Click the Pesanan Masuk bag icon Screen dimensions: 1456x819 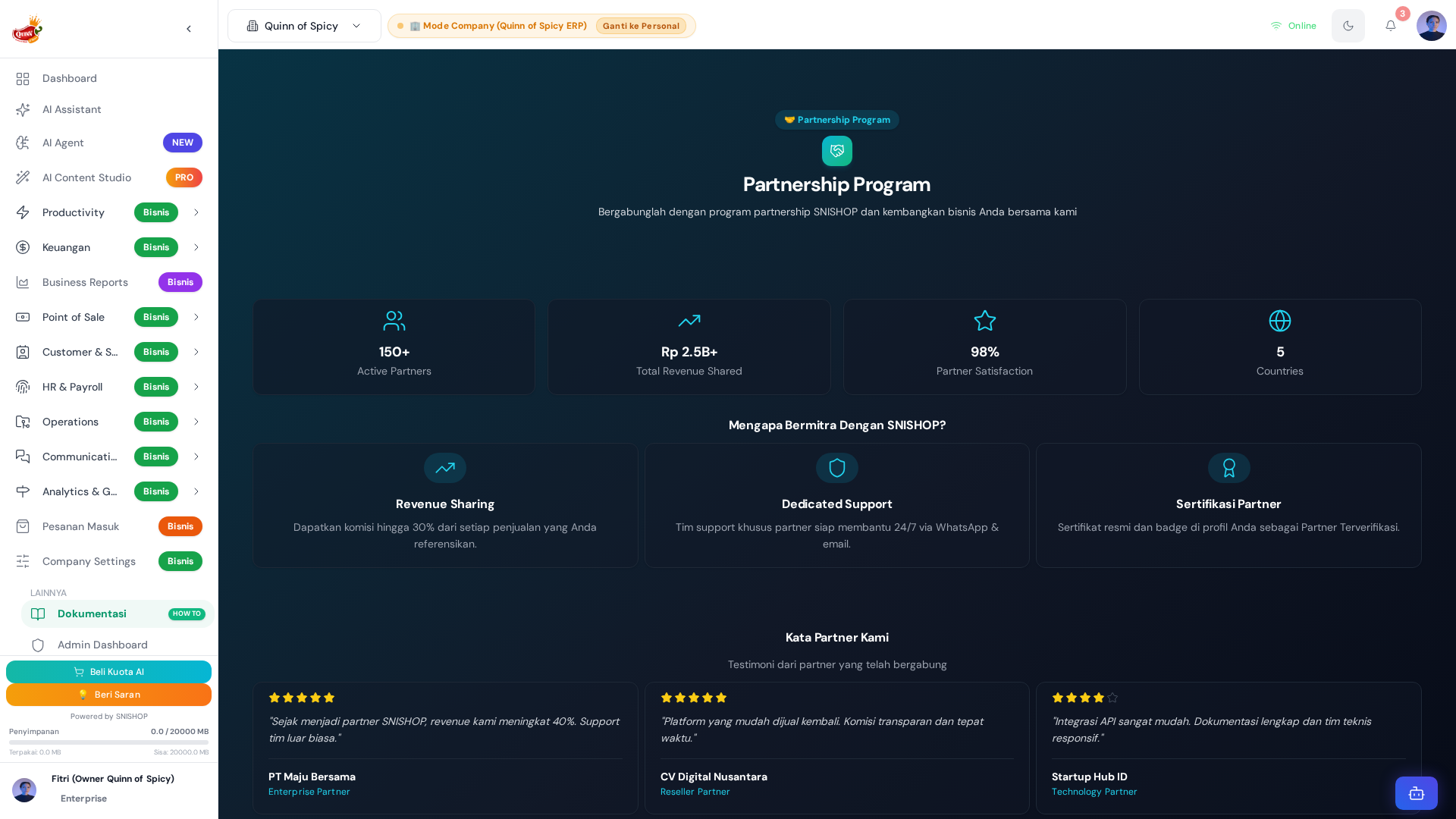coord(23,526)
